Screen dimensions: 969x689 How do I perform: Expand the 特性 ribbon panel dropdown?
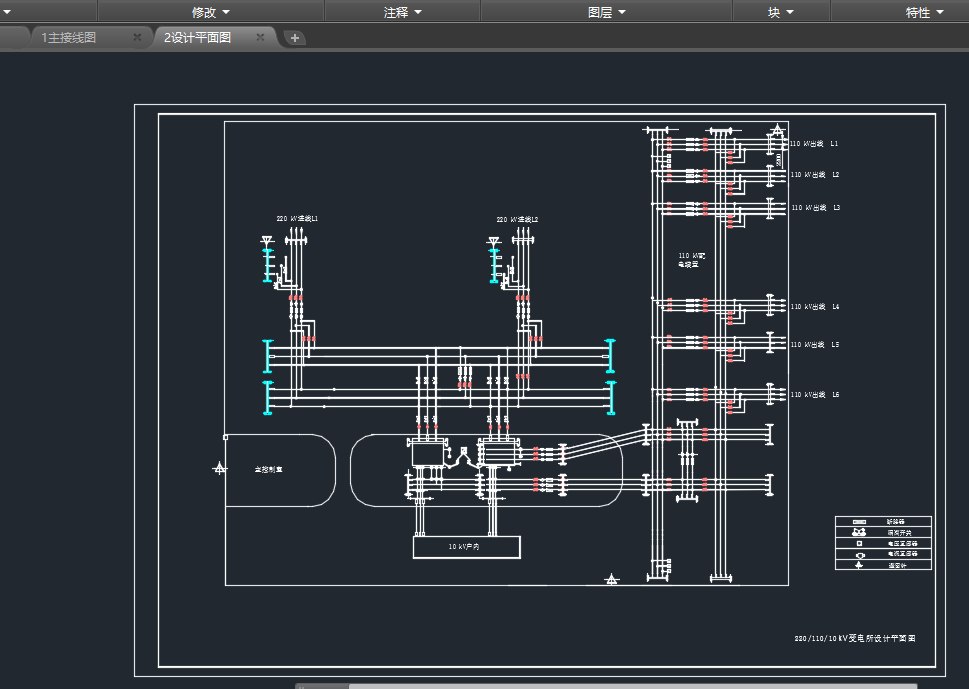pyautogui.click(x=925, y=12)
